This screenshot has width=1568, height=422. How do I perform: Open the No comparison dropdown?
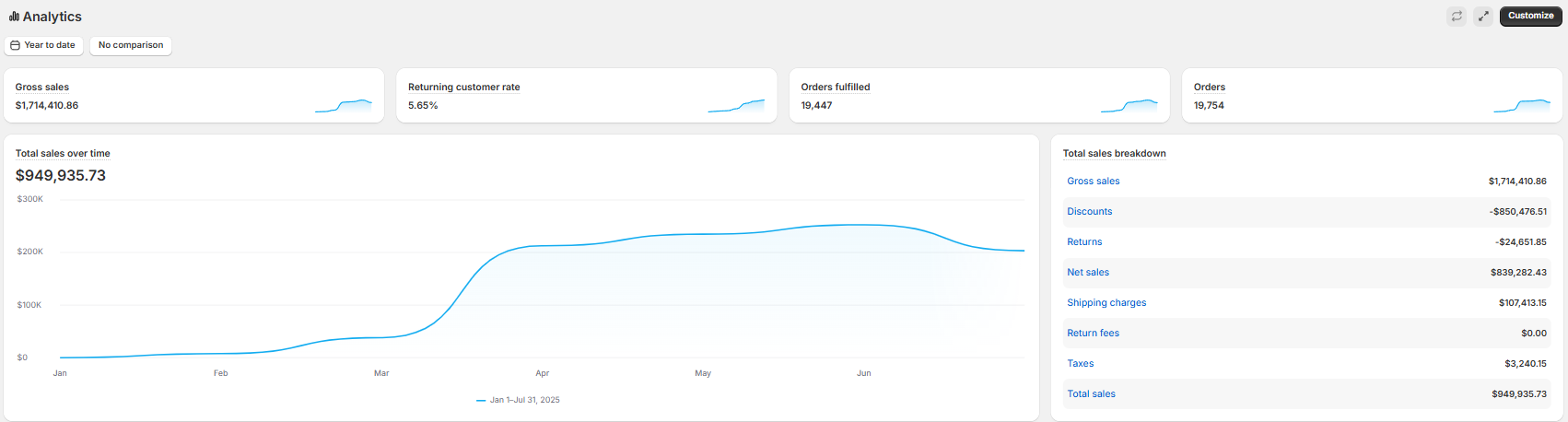coord(131,45)
